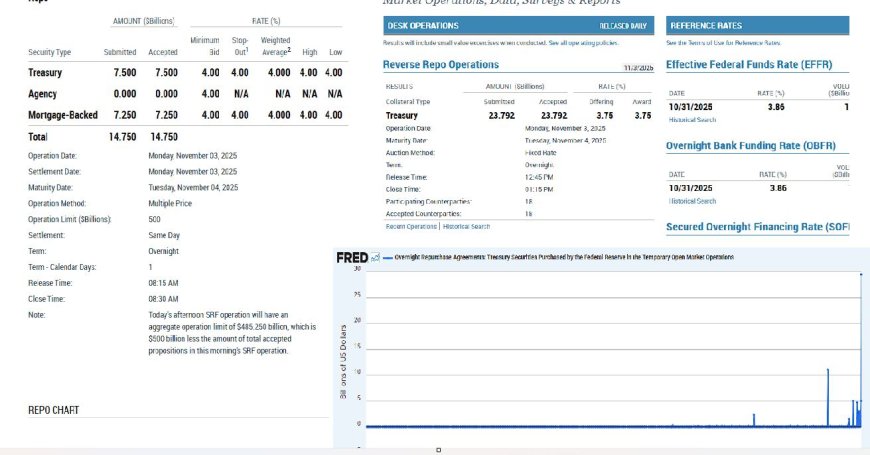The width and height of the screenshot is (870, 455).
Task: Click the Reverse Repo award rate 3.75
Action: click(643, 115)
